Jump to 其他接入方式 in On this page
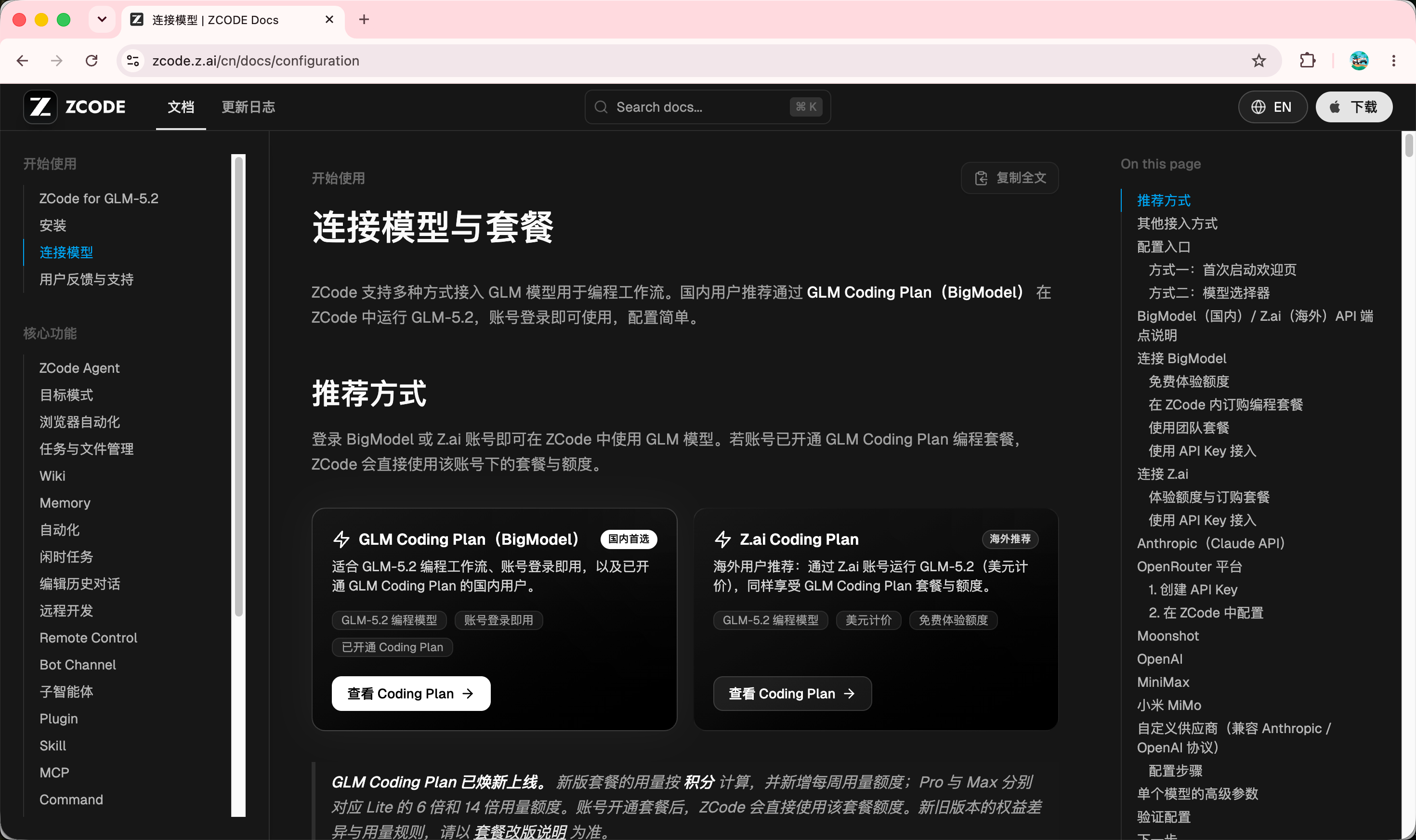Image resolution: width=1416 pixels, height=840 pixels. coord(1178,223)
